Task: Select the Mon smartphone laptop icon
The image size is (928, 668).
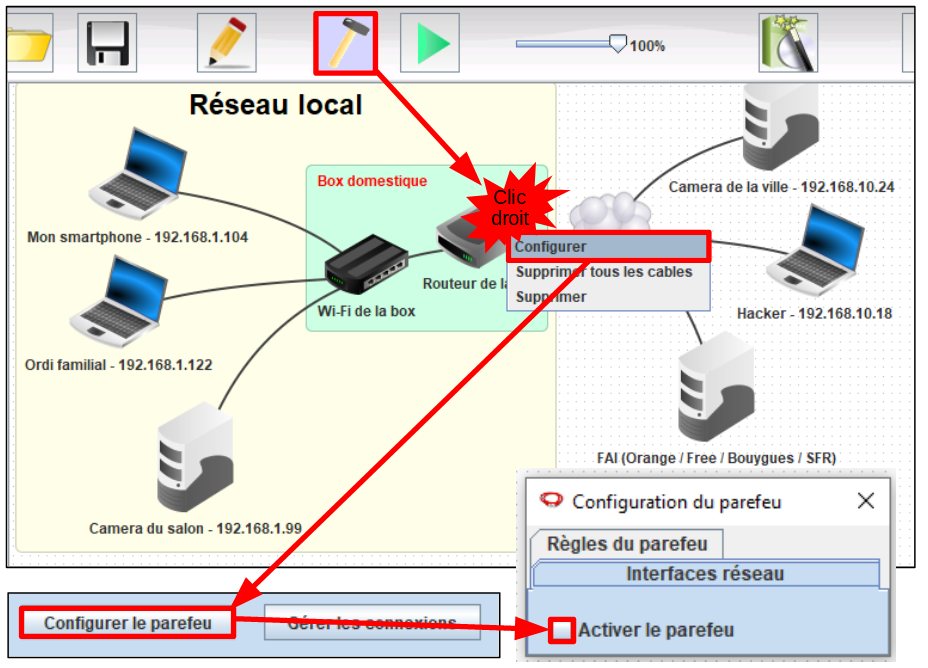Action: [x=138, y=177]
